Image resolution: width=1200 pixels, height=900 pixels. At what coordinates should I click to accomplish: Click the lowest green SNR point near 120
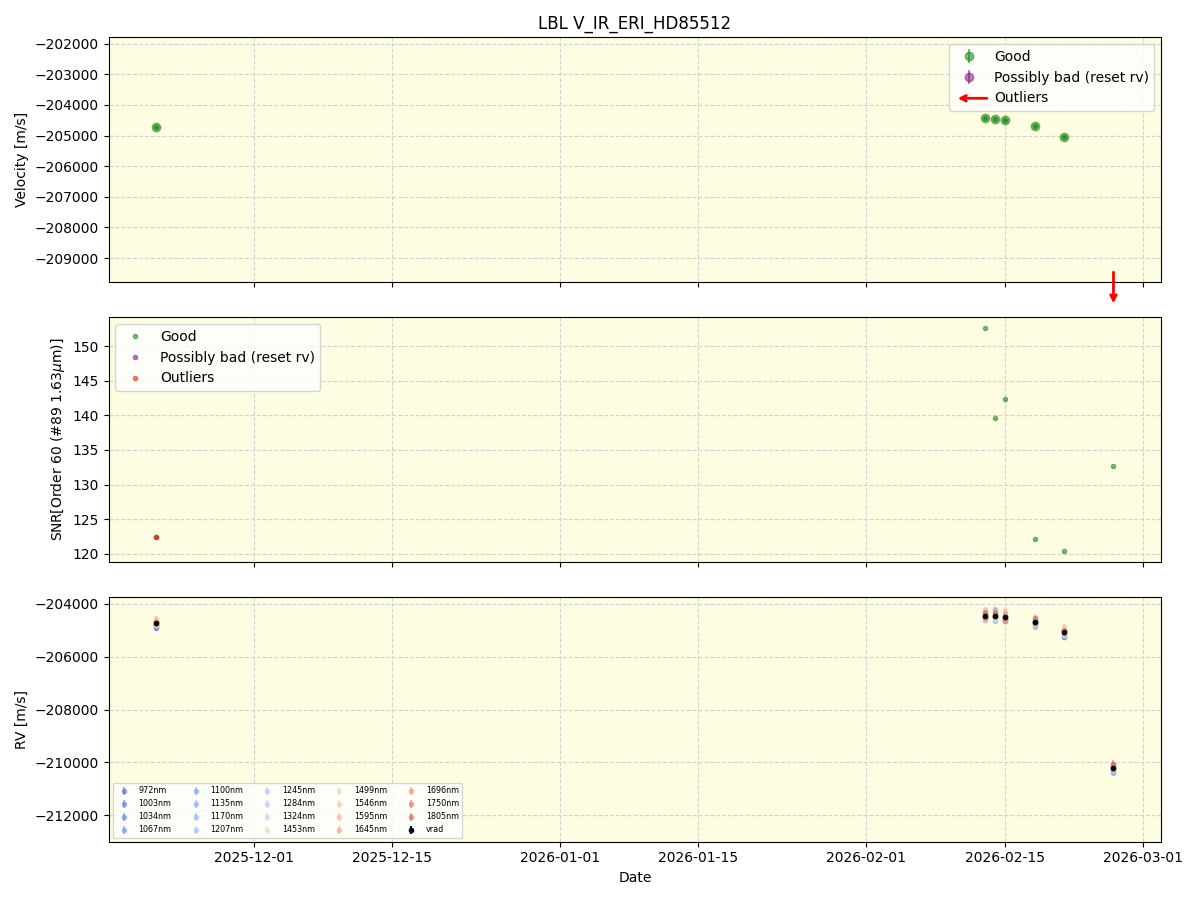click(1064, 551)
